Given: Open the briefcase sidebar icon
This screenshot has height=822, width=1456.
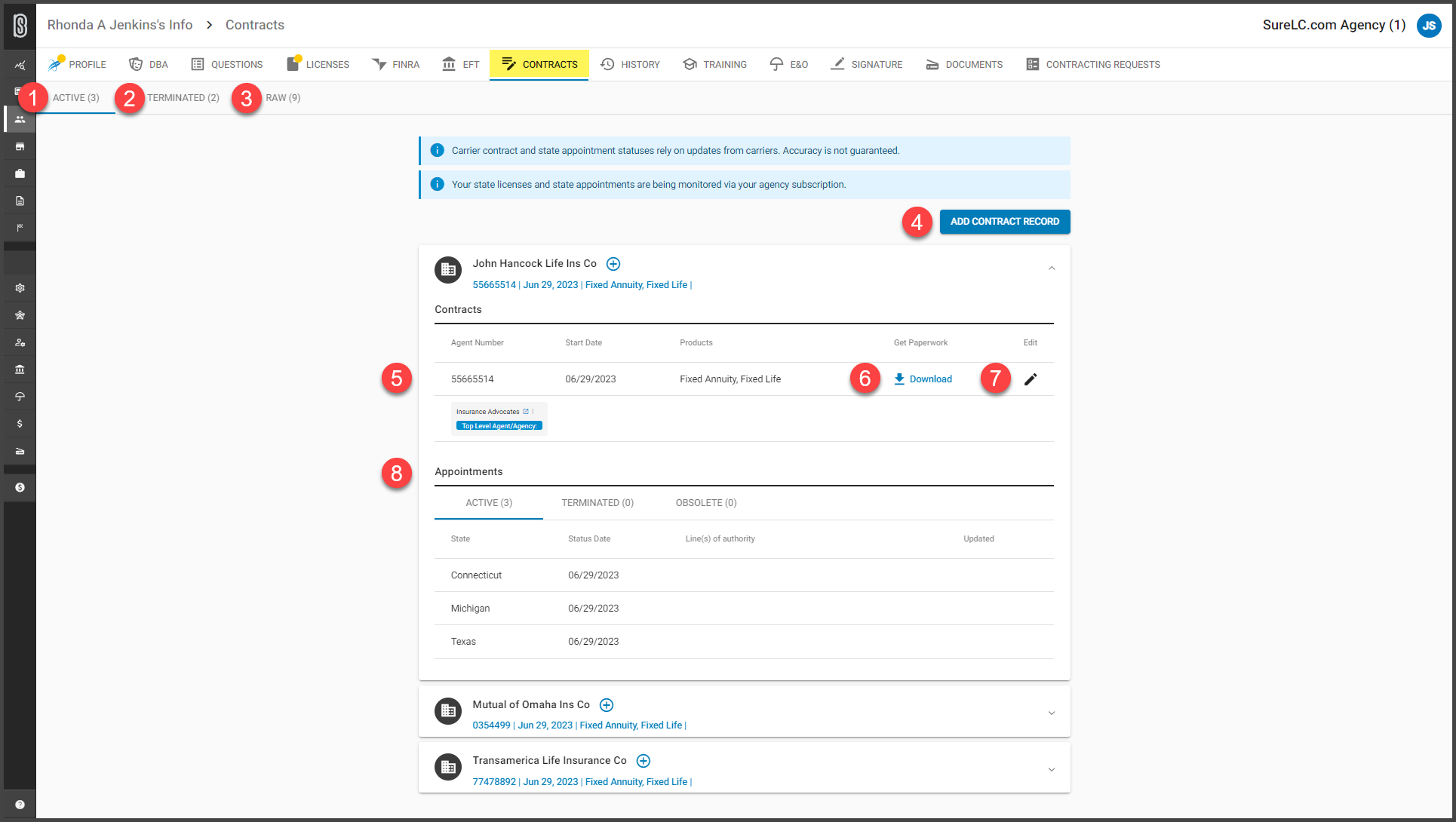Looking at the screenshot, I should pyautogui.click(x=20, y=173).
